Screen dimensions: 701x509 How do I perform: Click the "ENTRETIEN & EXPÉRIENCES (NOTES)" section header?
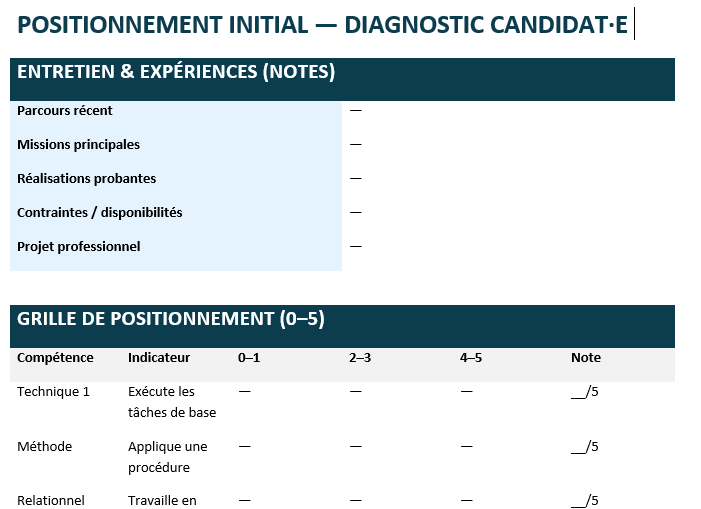pyautogui.click(x=176, y=72)
